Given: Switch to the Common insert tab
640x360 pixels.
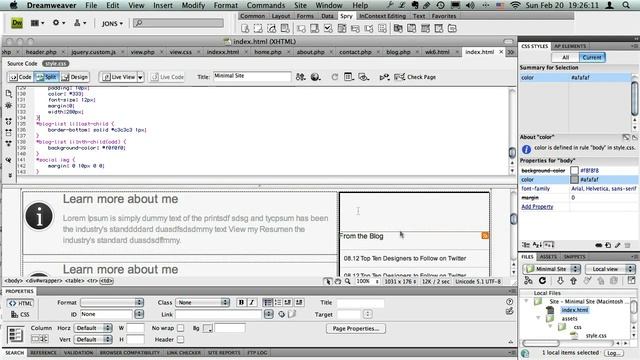Looking at the screenshot, I should (x=252, y=16).
